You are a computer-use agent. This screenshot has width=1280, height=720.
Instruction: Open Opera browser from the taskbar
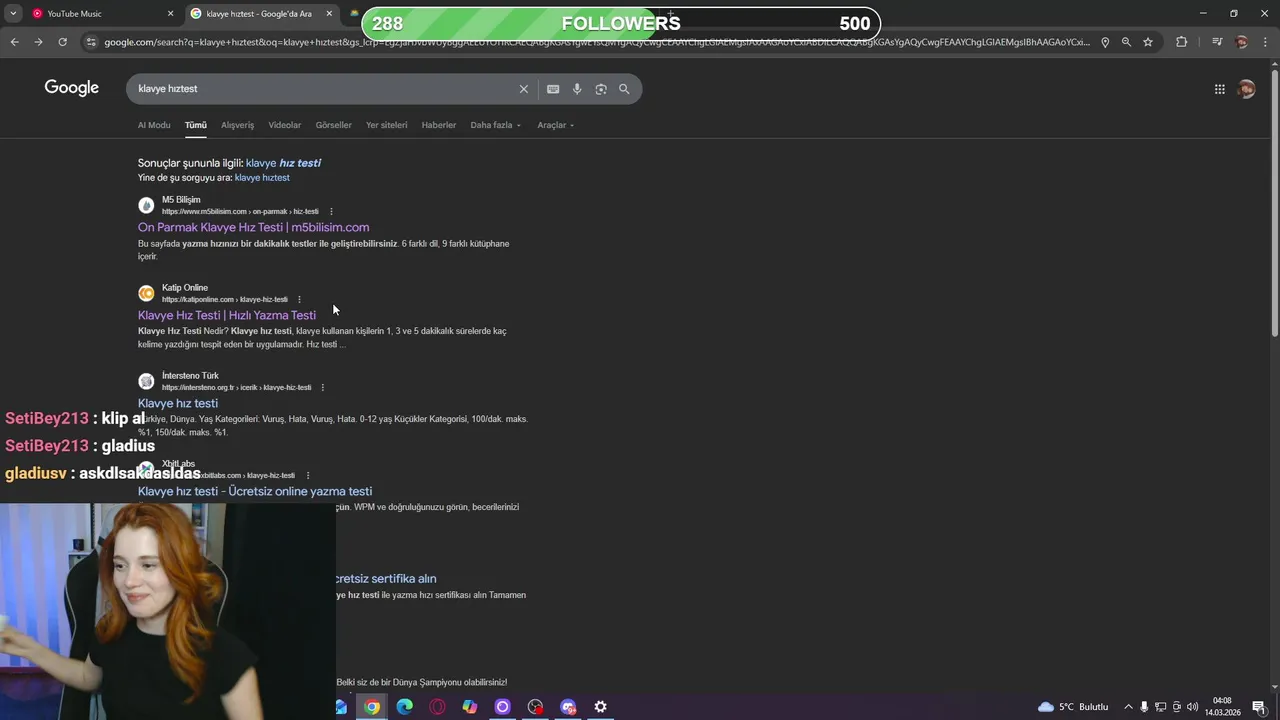pyautogui.click(x=437, y=707)
